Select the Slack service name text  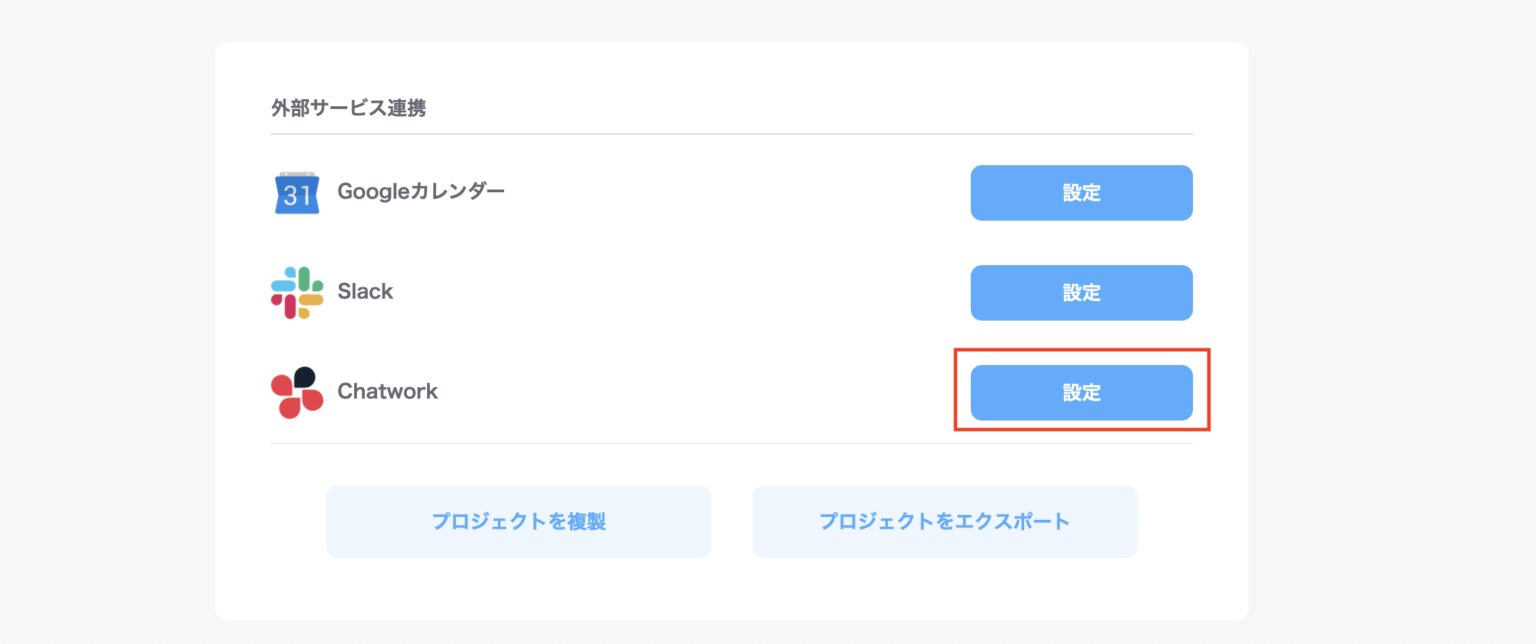[x=365, y=292]
